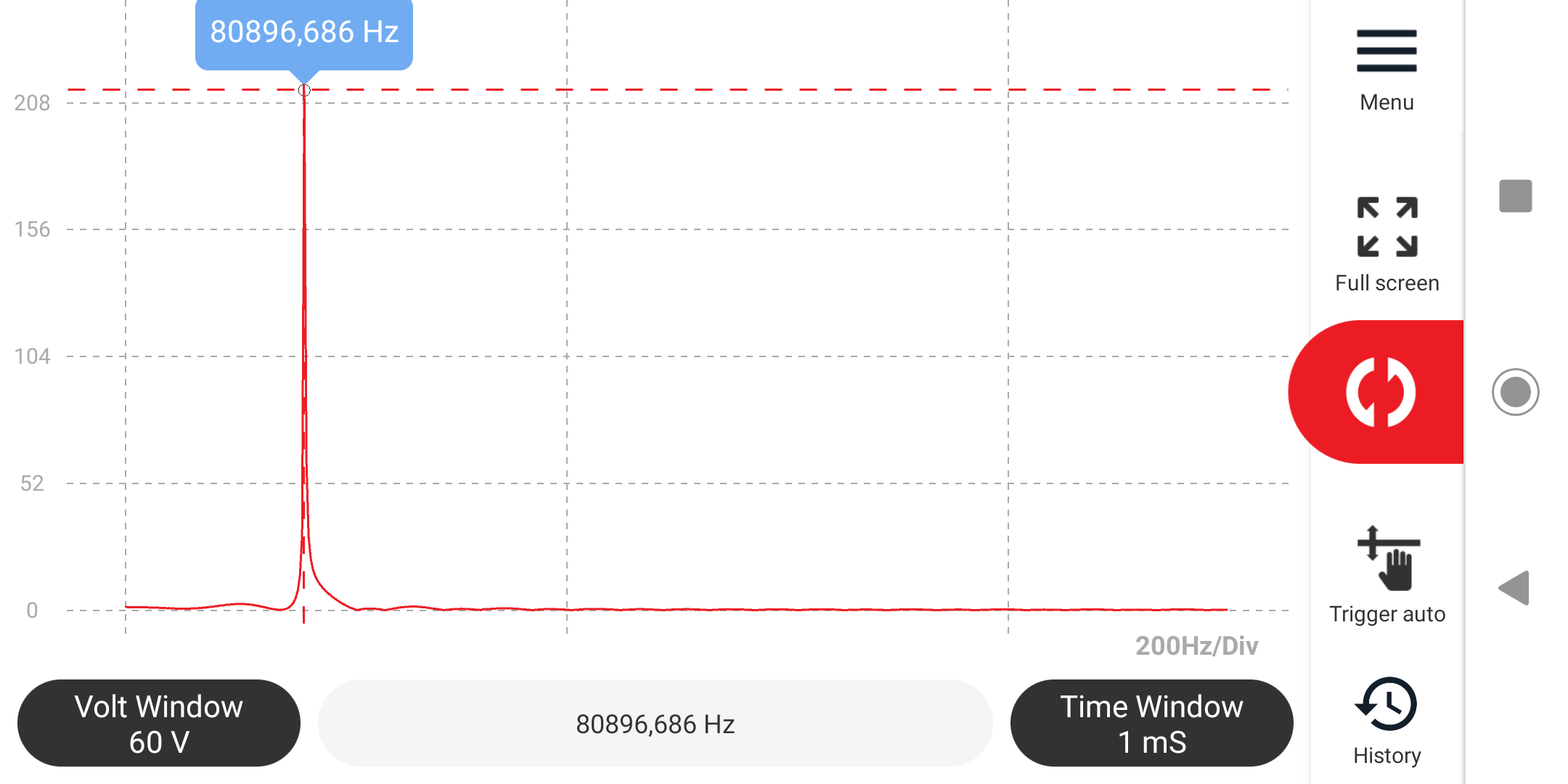This screenshot has height=784, width=1568.
Task: Open the Time Window 1 mS selector
Action: point(1151,723)
